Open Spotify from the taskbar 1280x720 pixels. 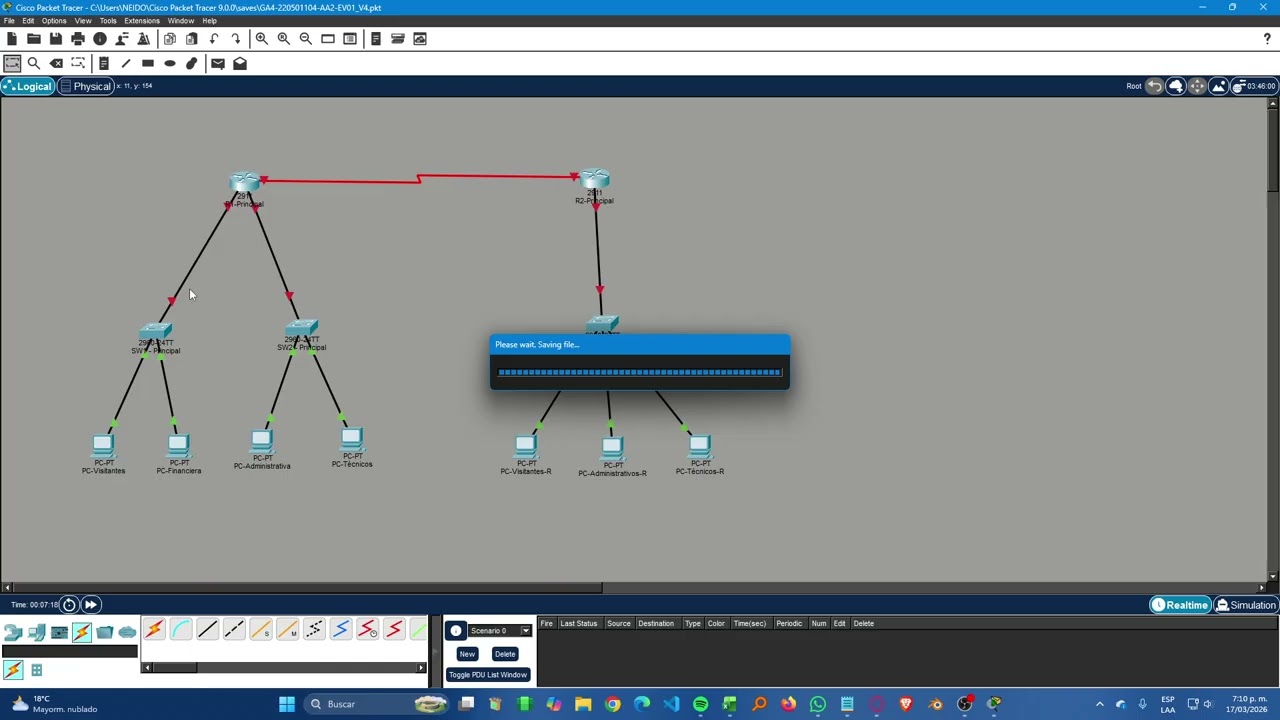tap(700, 704)
